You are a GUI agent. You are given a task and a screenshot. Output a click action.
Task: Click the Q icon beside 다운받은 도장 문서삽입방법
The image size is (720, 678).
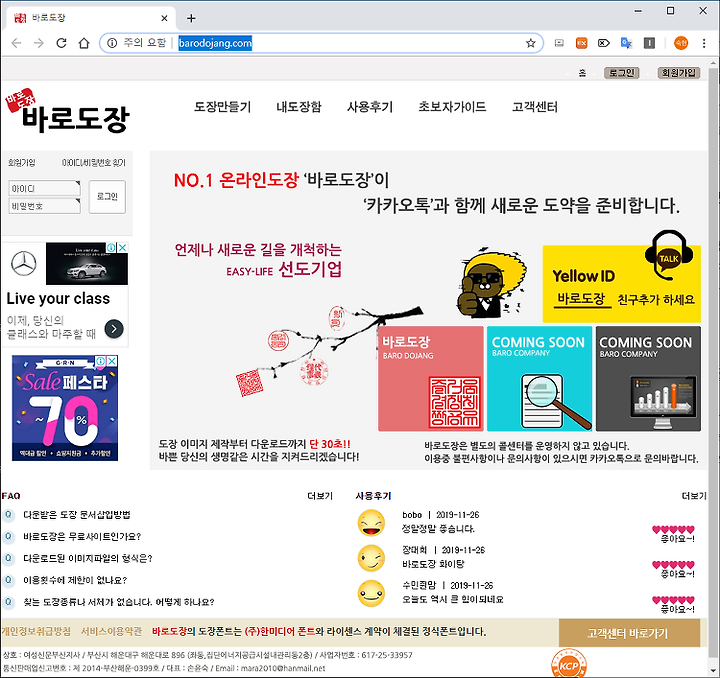[x=8, y=515]
